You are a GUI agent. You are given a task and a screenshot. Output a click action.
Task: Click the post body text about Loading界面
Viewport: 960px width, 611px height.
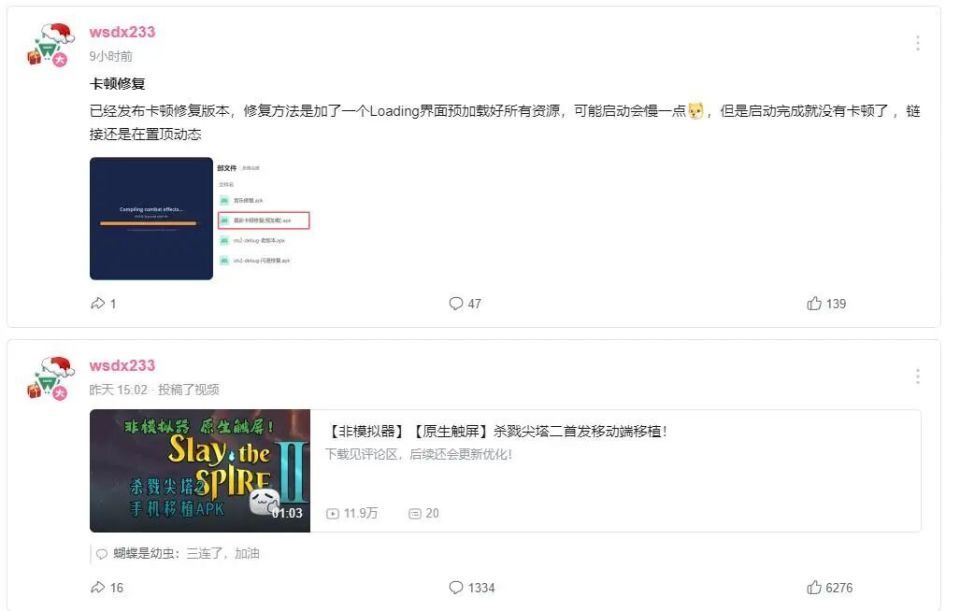504,122
